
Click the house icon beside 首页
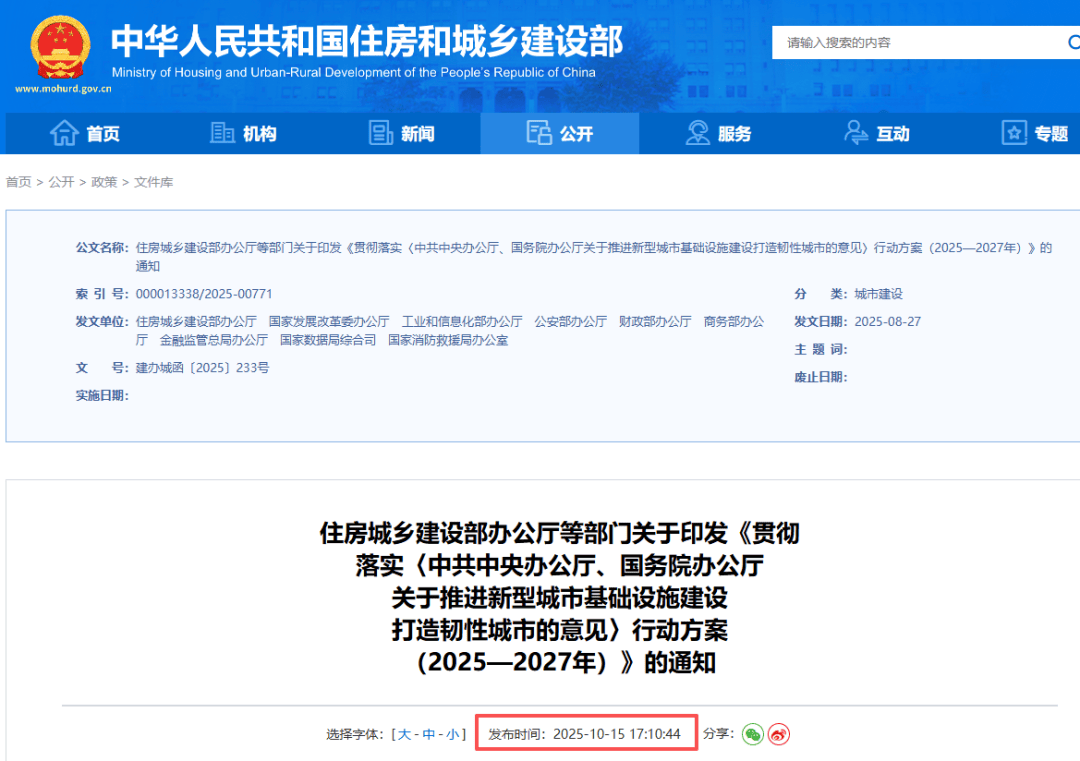point(64,133)
